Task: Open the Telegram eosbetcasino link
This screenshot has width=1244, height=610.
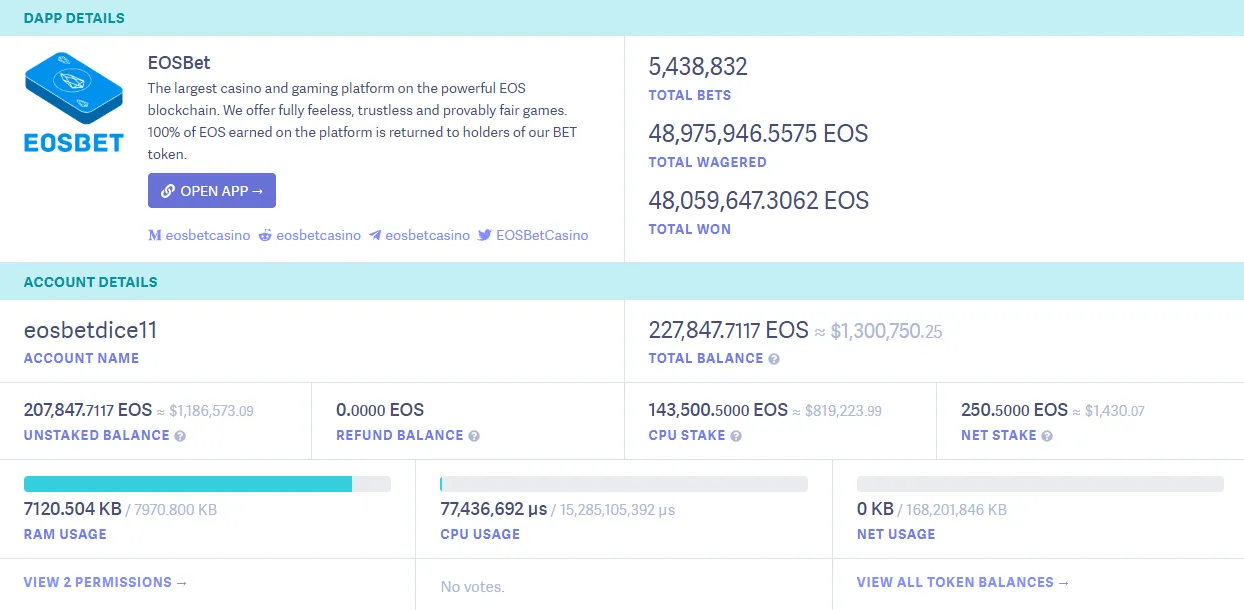Action: coord(419,235)
